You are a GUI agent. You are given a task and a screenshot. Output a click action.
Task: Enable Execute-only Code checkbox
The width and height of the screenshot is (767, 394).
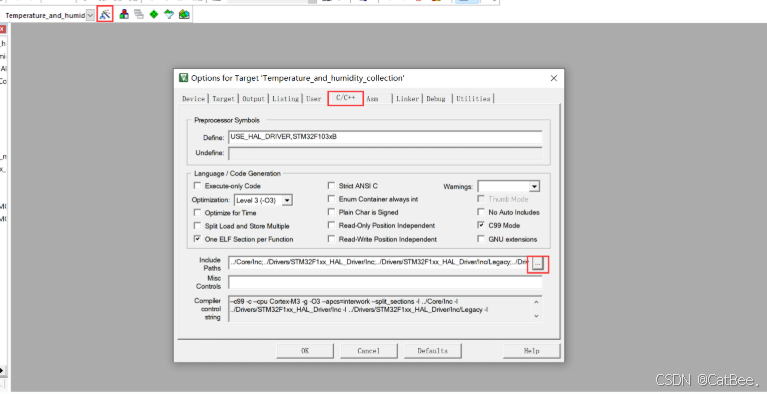pos(198,186)
